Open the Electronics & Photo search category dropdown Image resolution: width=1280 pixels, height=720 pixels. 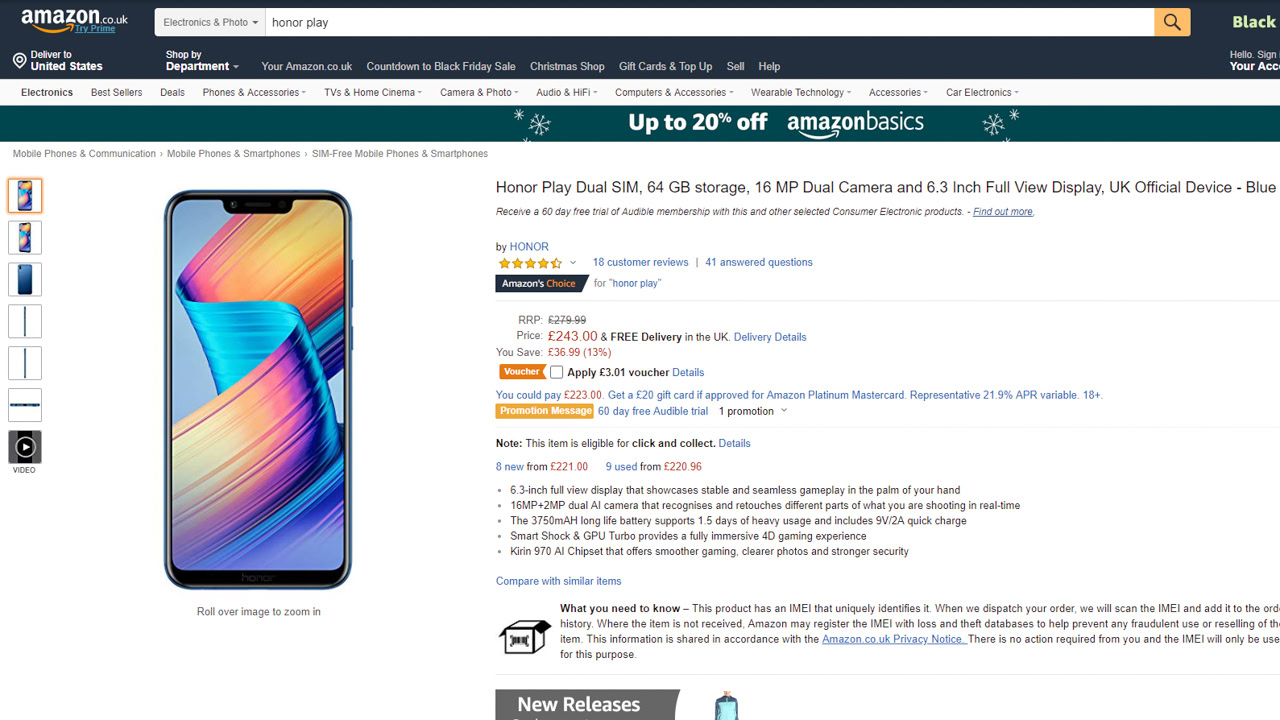(x=210, y=22)
